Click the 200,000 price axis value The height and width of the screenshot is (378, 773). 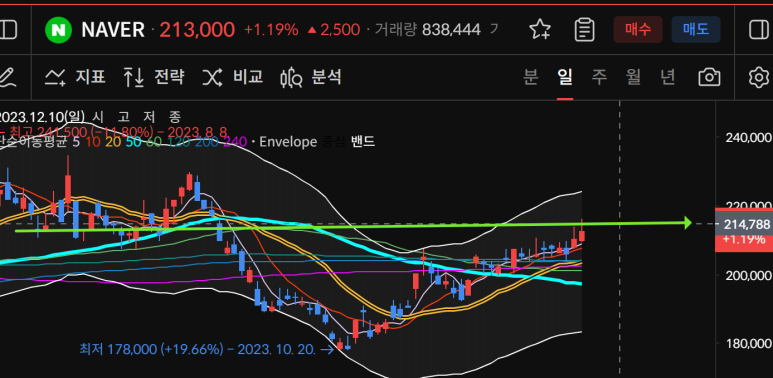[x=749, y=275]
